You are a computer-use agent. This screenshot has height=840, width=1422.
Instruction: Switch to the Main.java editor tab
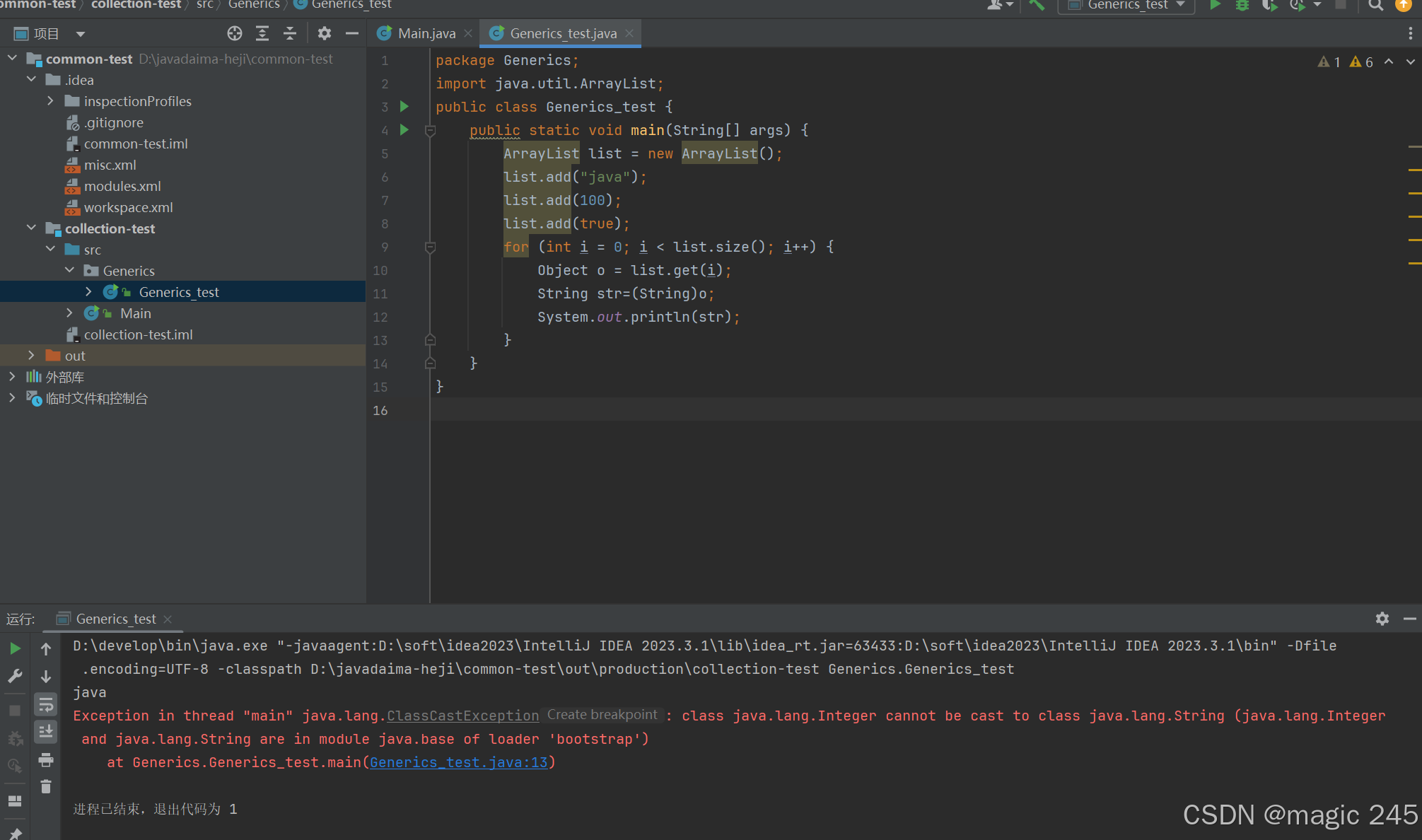coord(426,33)
